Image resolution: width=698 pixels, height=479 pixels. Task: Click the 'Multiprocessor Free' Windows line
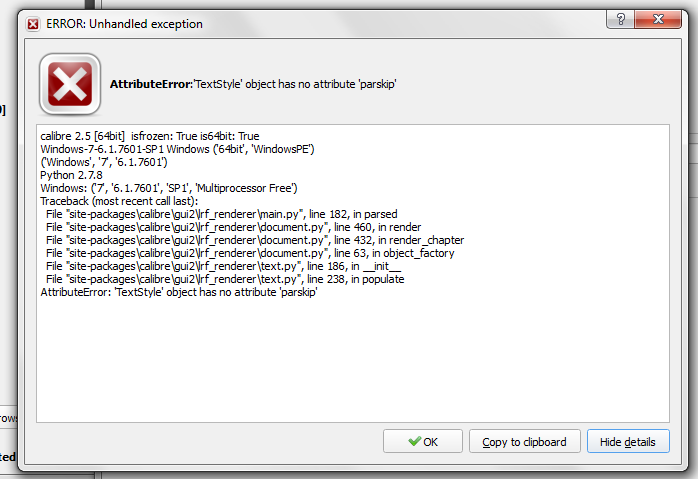pyautogui.click(x=169, y=188)
